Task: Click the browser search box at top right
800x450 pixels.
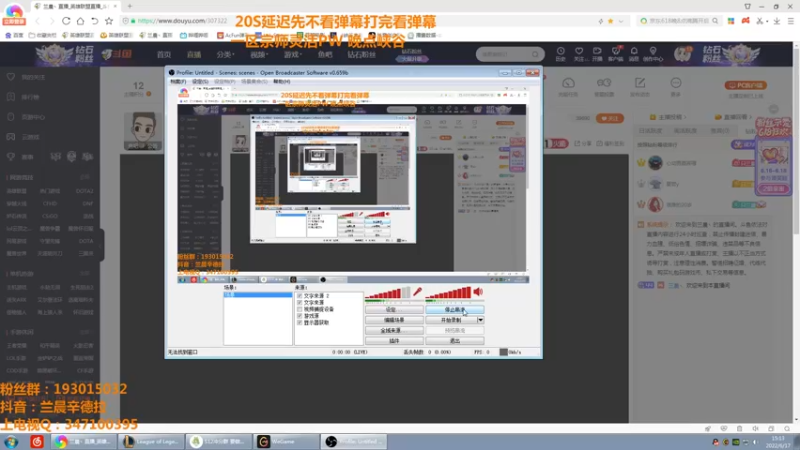Action: [679, 21]
